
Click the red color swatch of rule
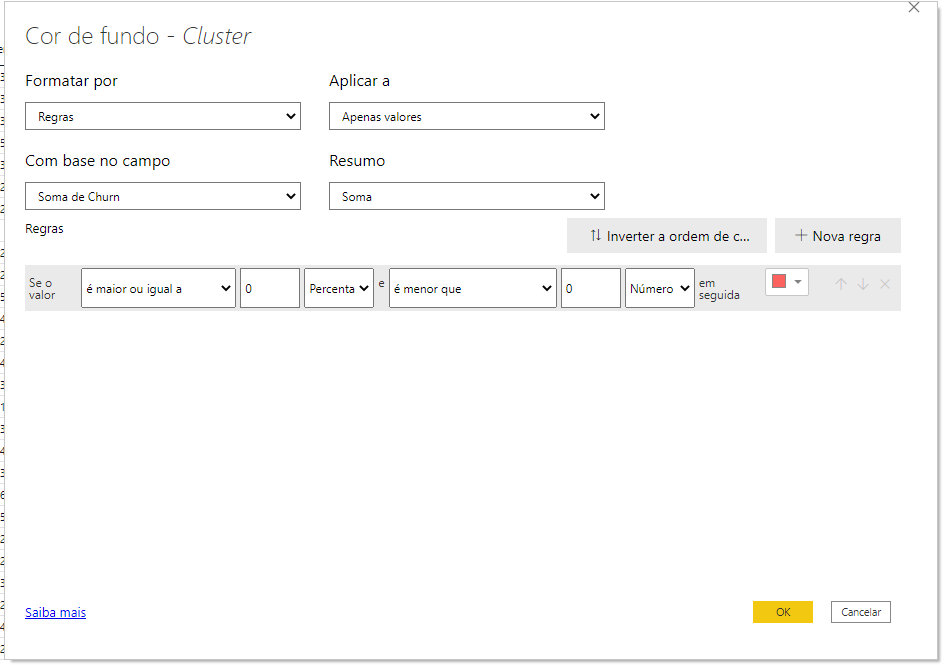point(779,282)
